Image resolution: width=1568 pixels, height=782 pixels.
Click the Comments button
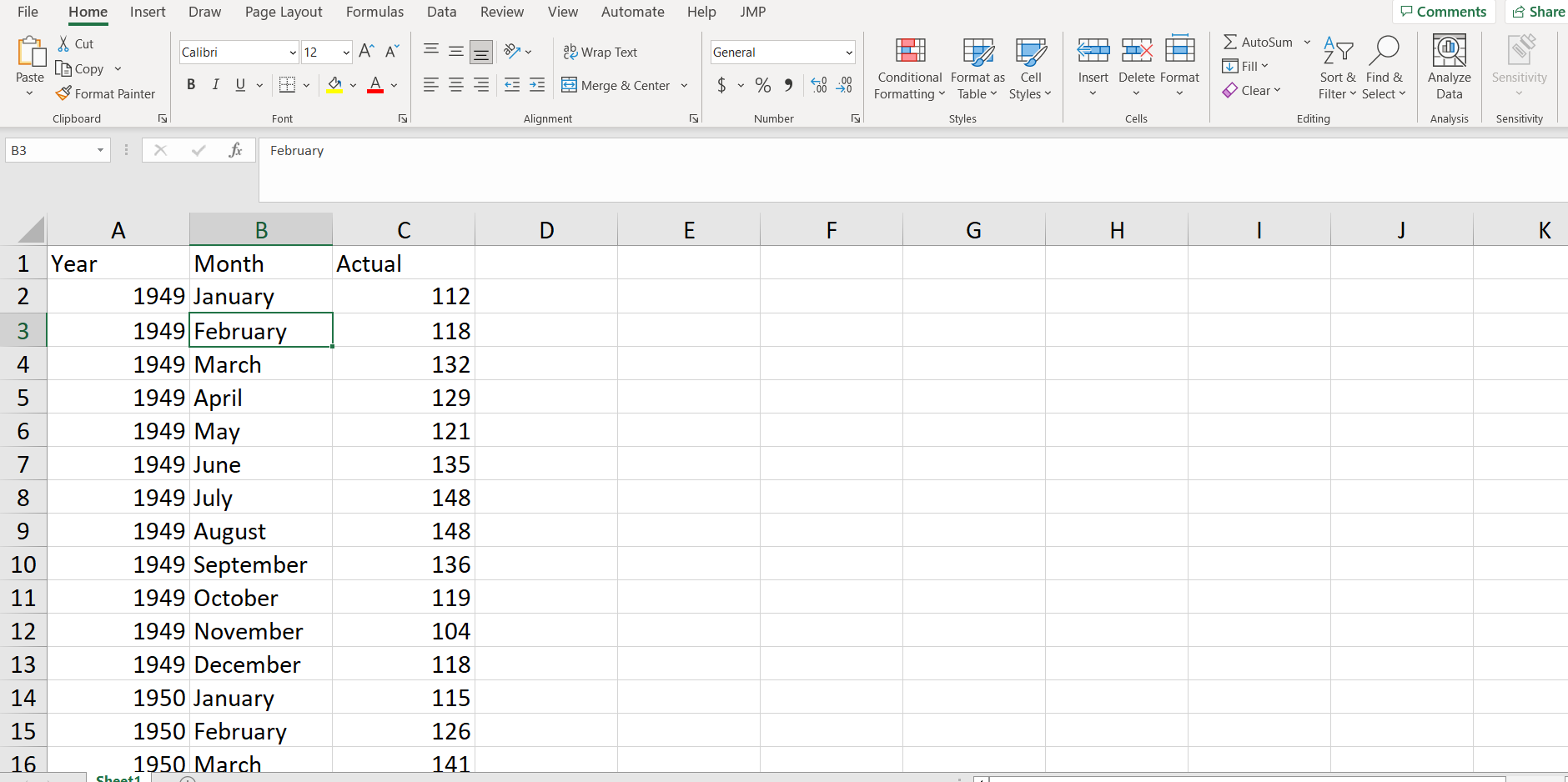point(1444,12)
